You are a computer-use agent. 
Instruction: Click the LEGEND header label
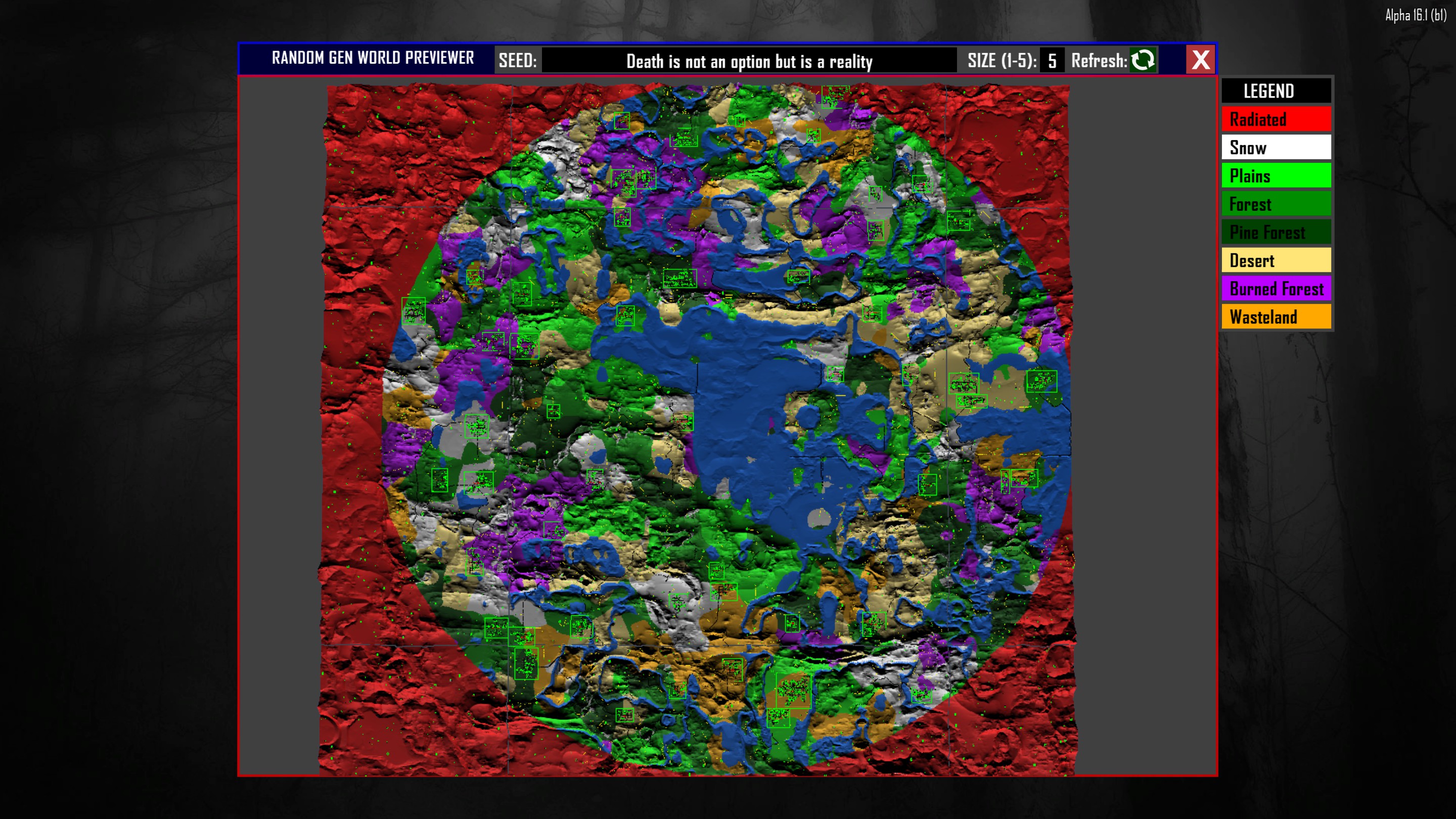1268,91
